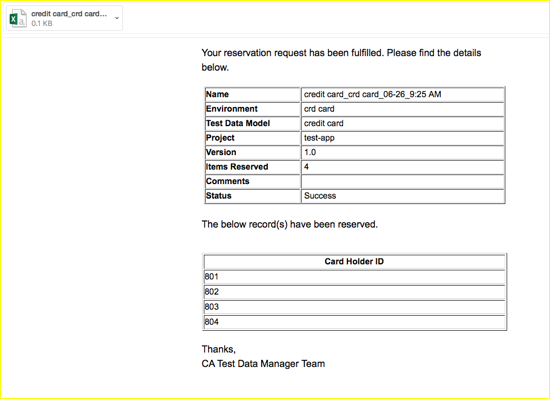550x399 pixels.
Task: Select the version value '1.0'
Action: [403, 153]
